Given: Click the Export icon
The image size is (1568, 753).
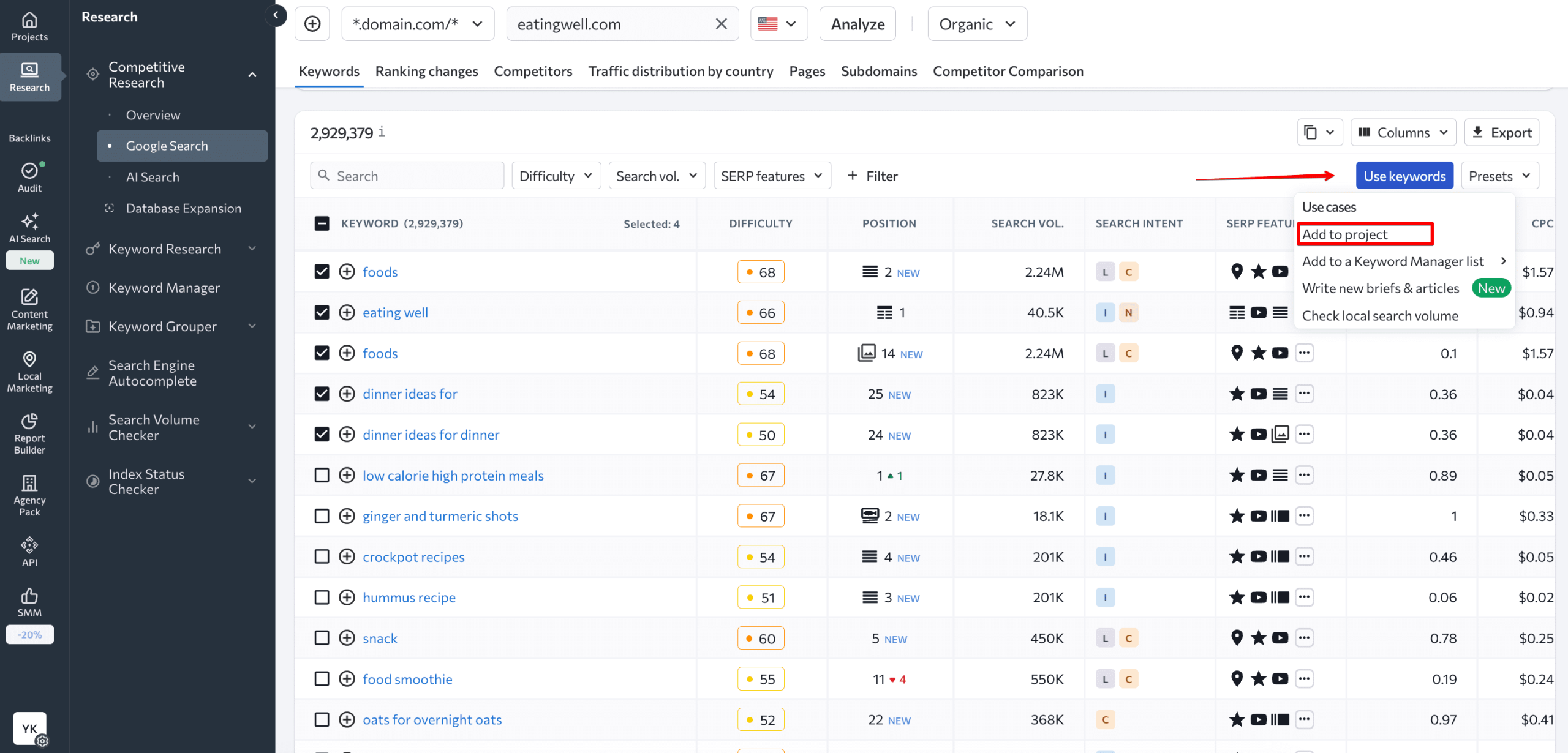Looking at the screenshot, I should click(1501, 132).
